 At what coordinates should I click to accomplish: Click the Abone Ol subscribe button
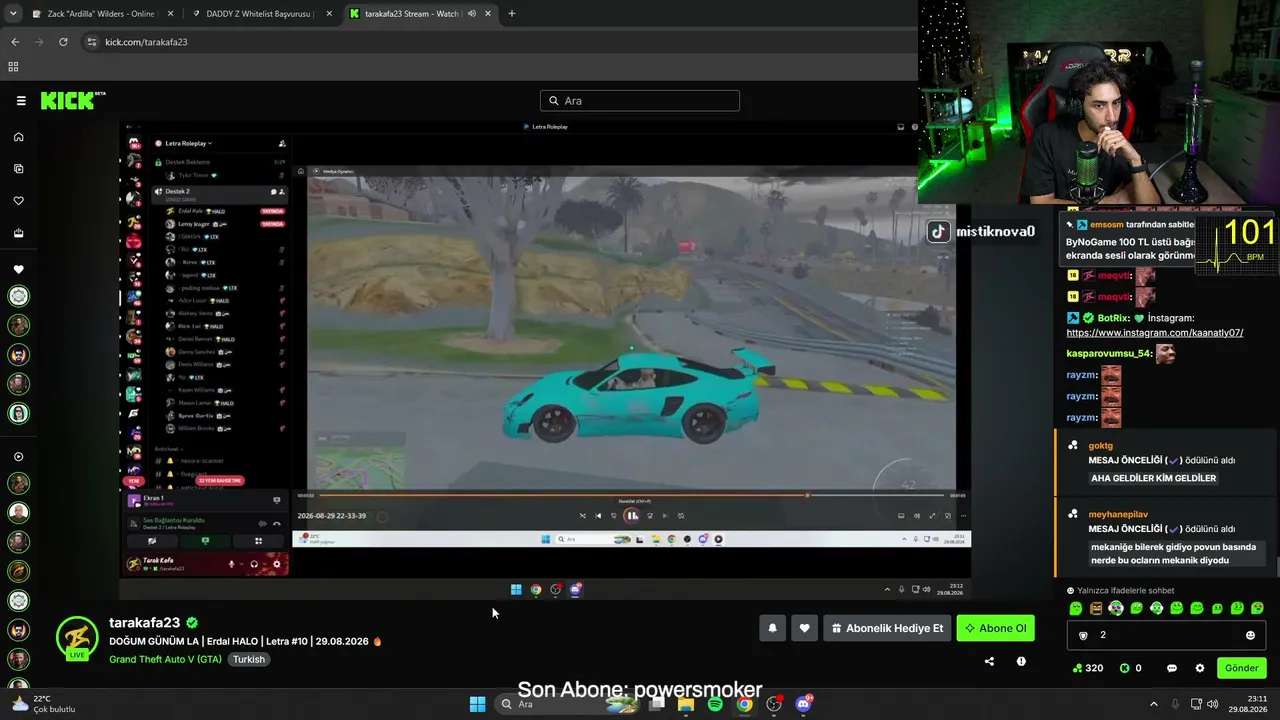click(995, 628)
